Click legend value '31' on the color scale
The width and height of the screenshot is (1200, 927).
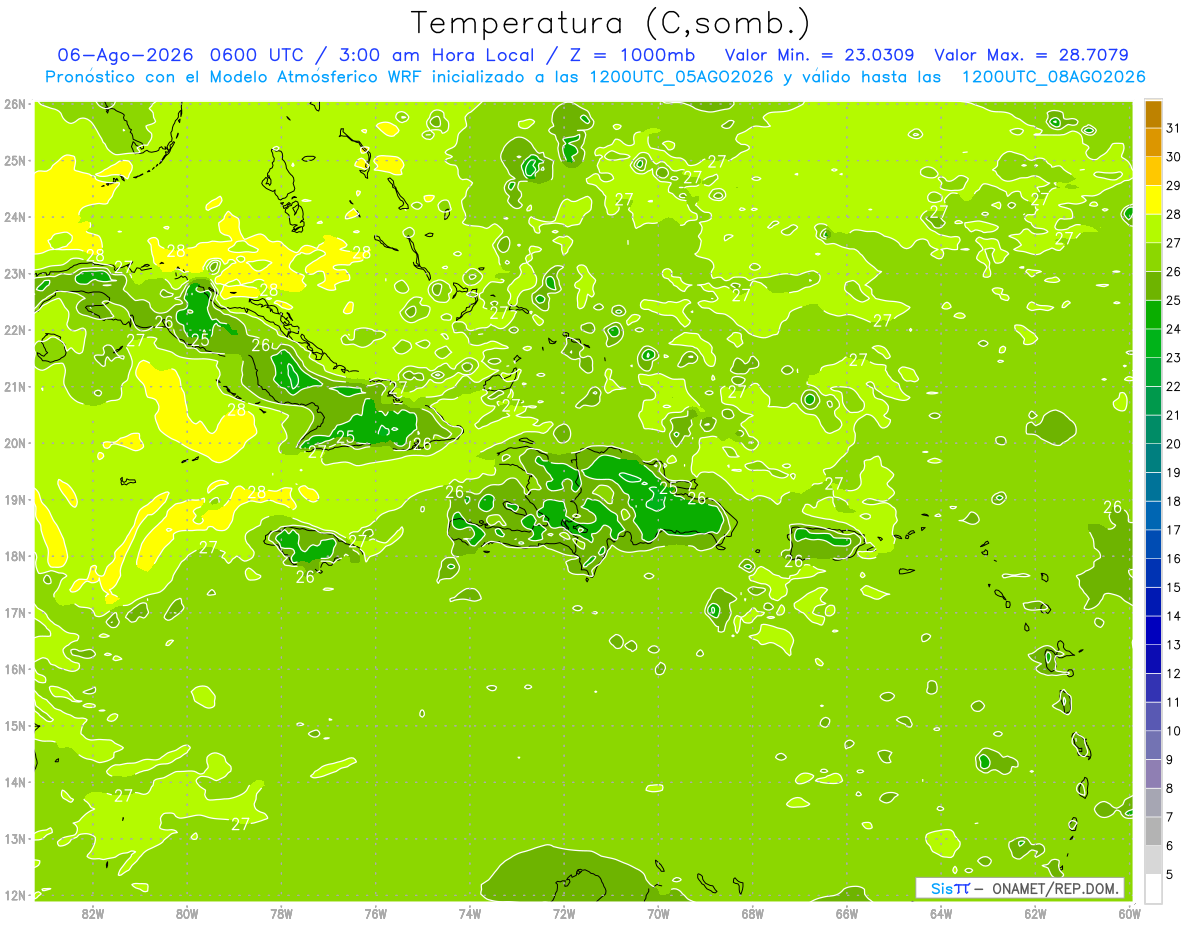tap(1174, 128)
